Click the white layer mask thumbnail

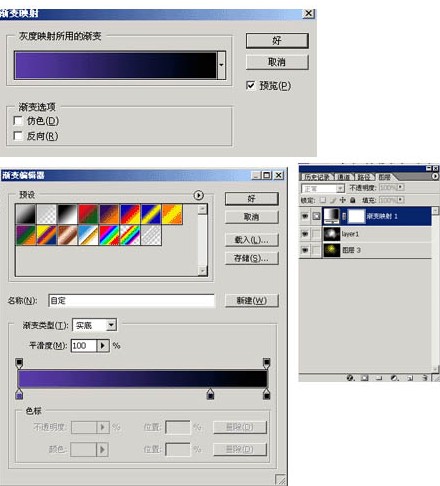click(x=356, y=216)
